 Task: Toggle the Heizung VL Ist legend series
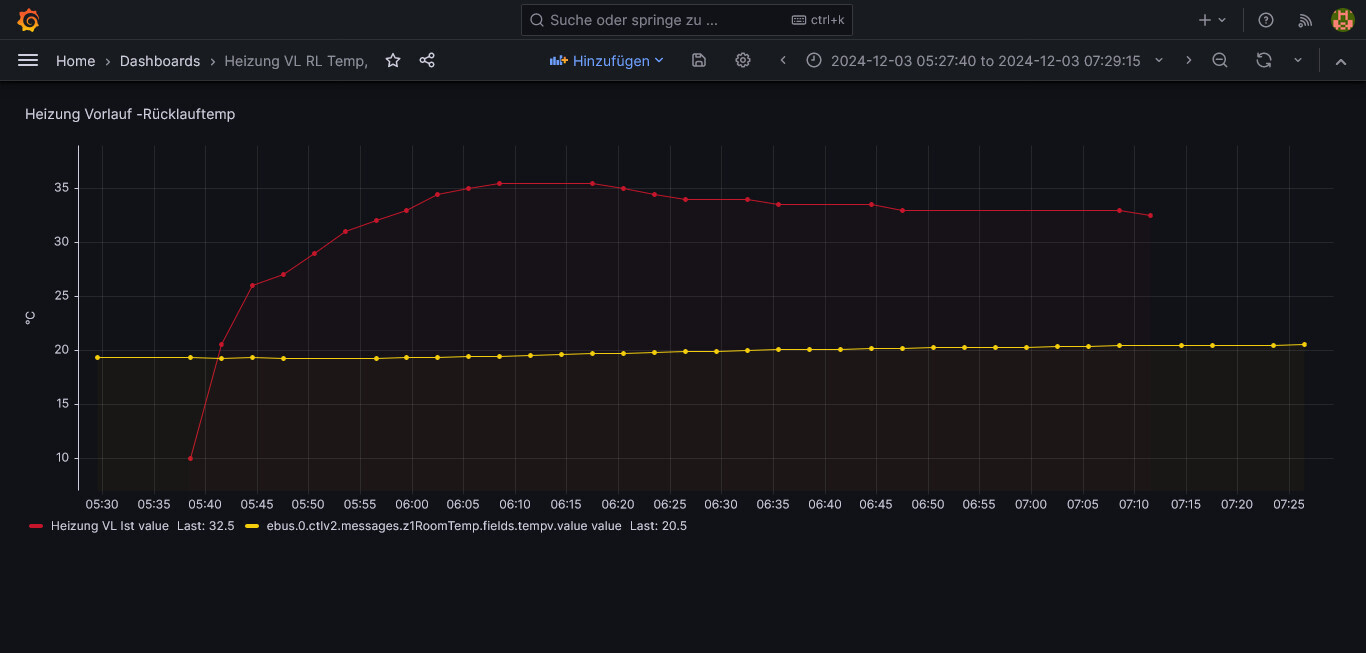[x=109, y=526]
